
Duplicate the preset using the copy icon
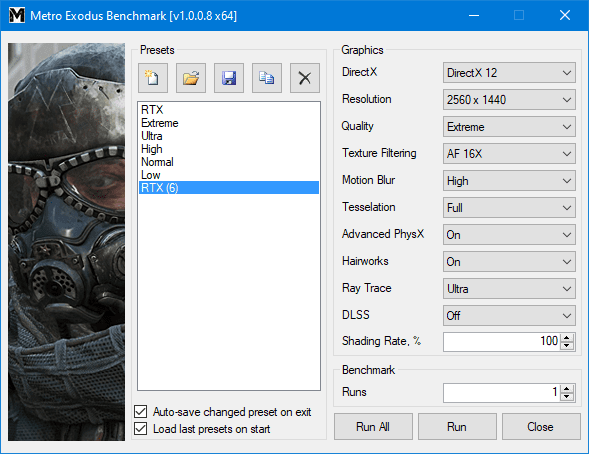click(267, 78)
